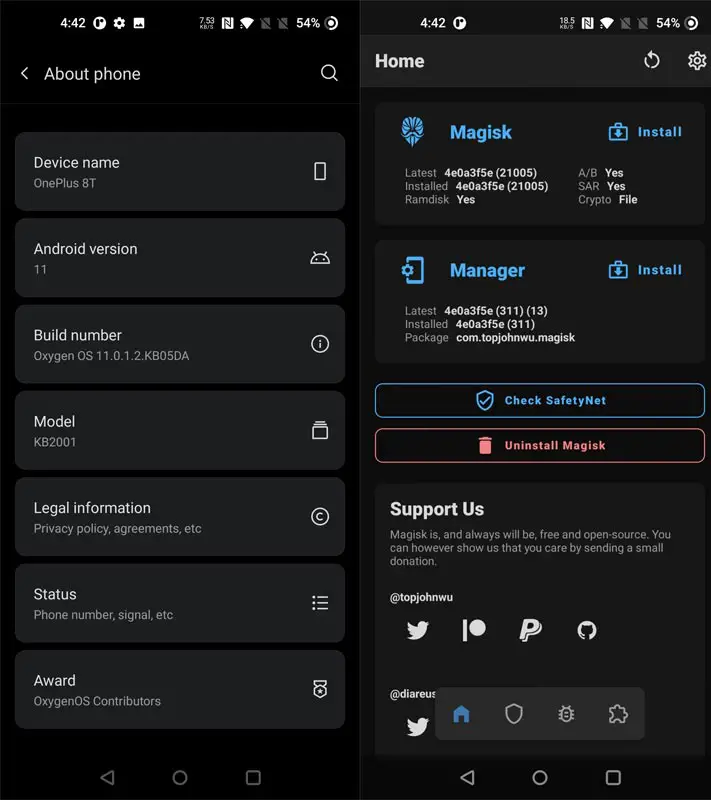Viewport: 711px width, 800px height.
Task: Open Magisk settings gear
Action: pos(697,61)
